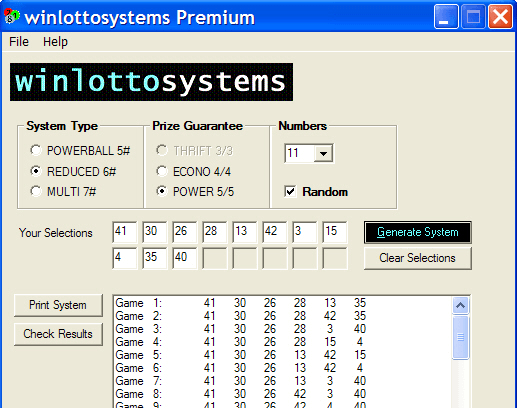
Task: Click the results list scrollbar thumb
Action: [x=461, y=337]
